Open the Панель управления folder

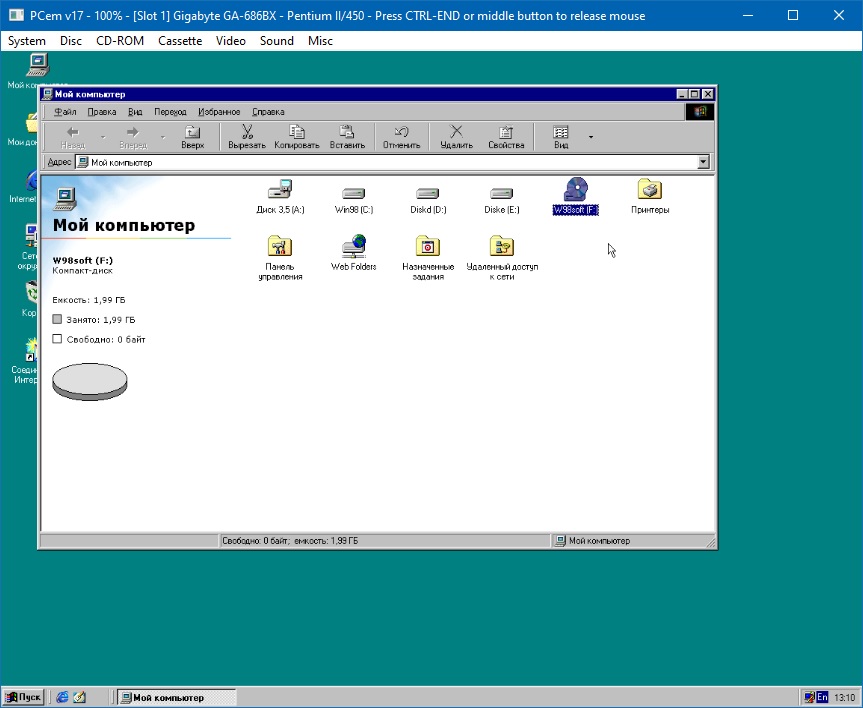click(280, 247)
